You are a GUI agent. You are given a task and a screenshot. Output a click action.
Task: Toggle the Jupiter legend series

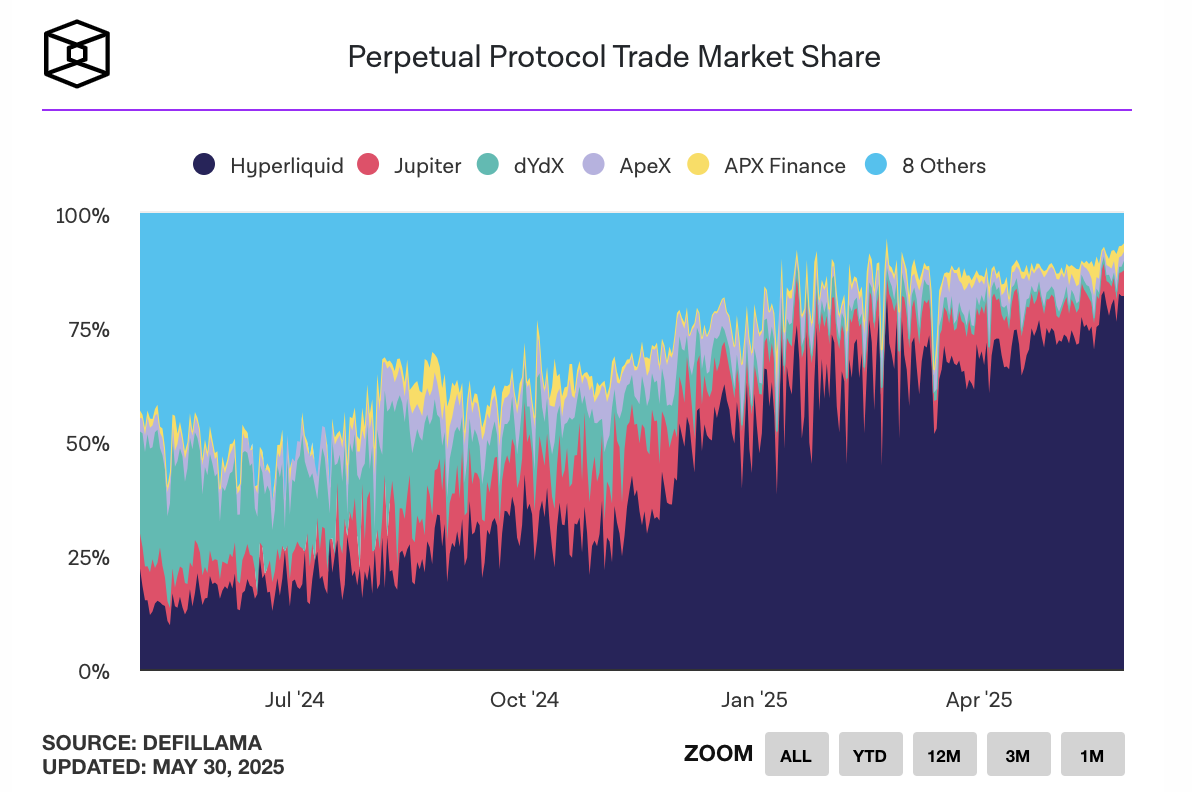427,166
